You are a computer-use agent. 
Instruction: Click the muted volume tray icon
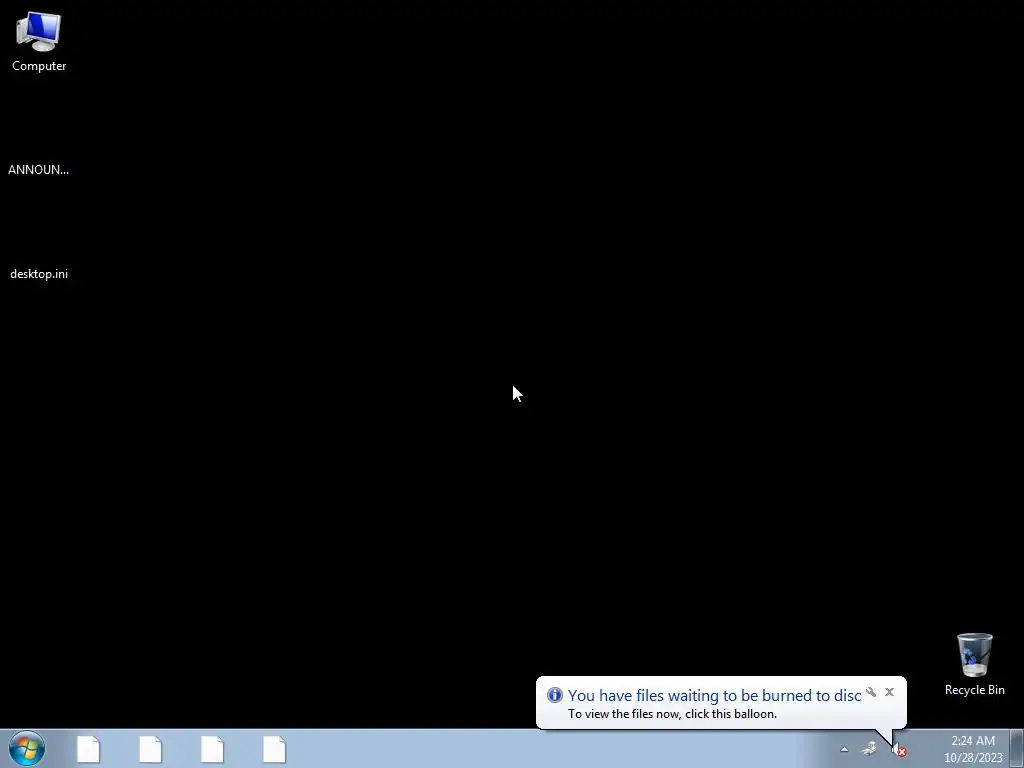pyautogui.click(x=898, y=750)
